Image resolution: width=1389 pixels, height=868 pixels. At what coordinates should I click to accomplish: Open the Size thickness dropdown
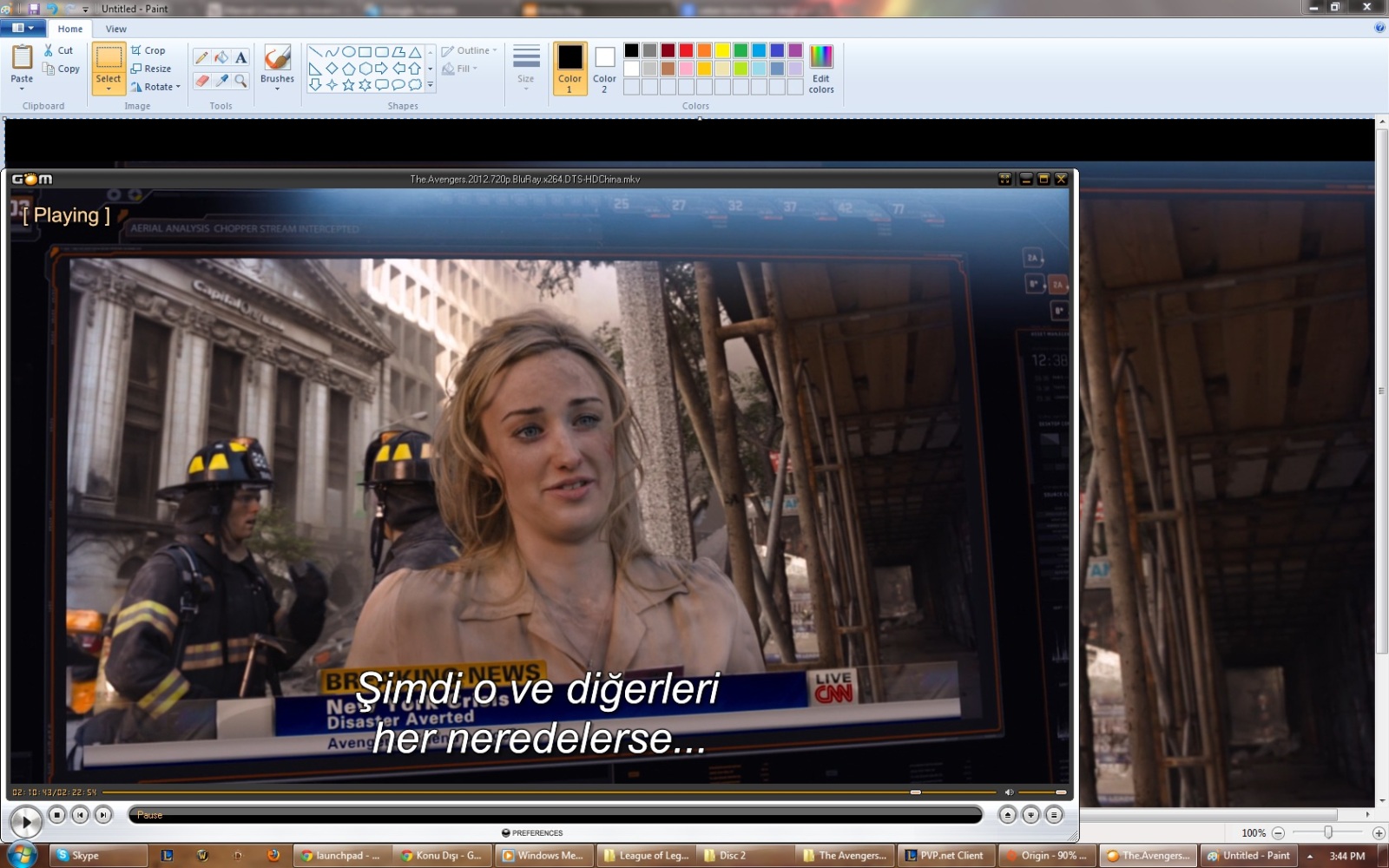coord(526,69)
